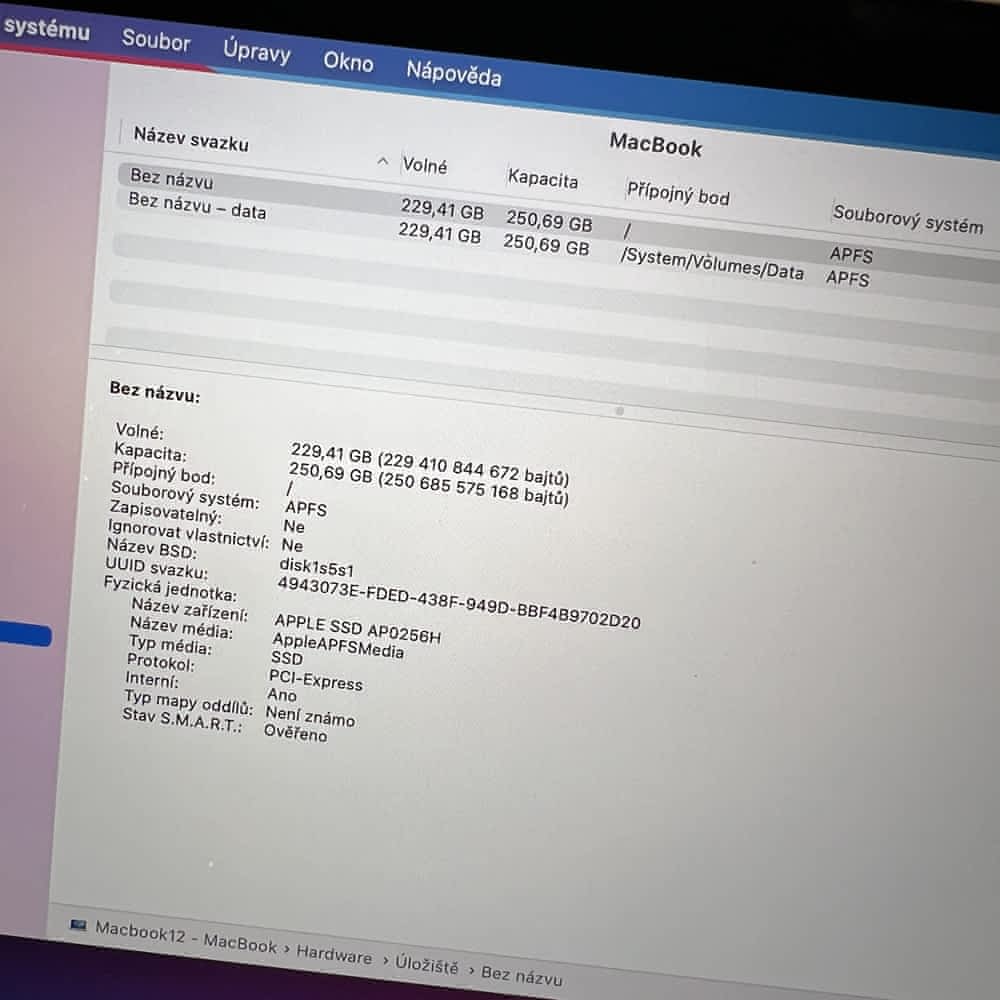1000x1000 pixels.
Task: Click the 229 410 844 672 bajtů value
Action: (x=473, y=469)
